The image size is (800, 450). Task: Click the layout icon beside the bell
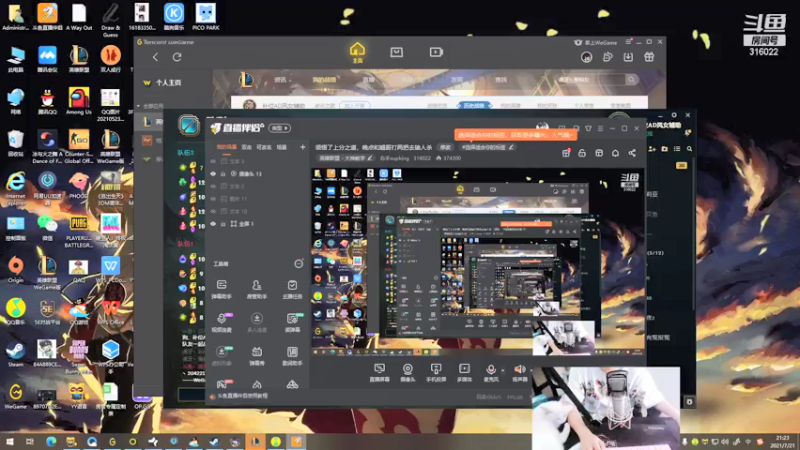[599, 153]
